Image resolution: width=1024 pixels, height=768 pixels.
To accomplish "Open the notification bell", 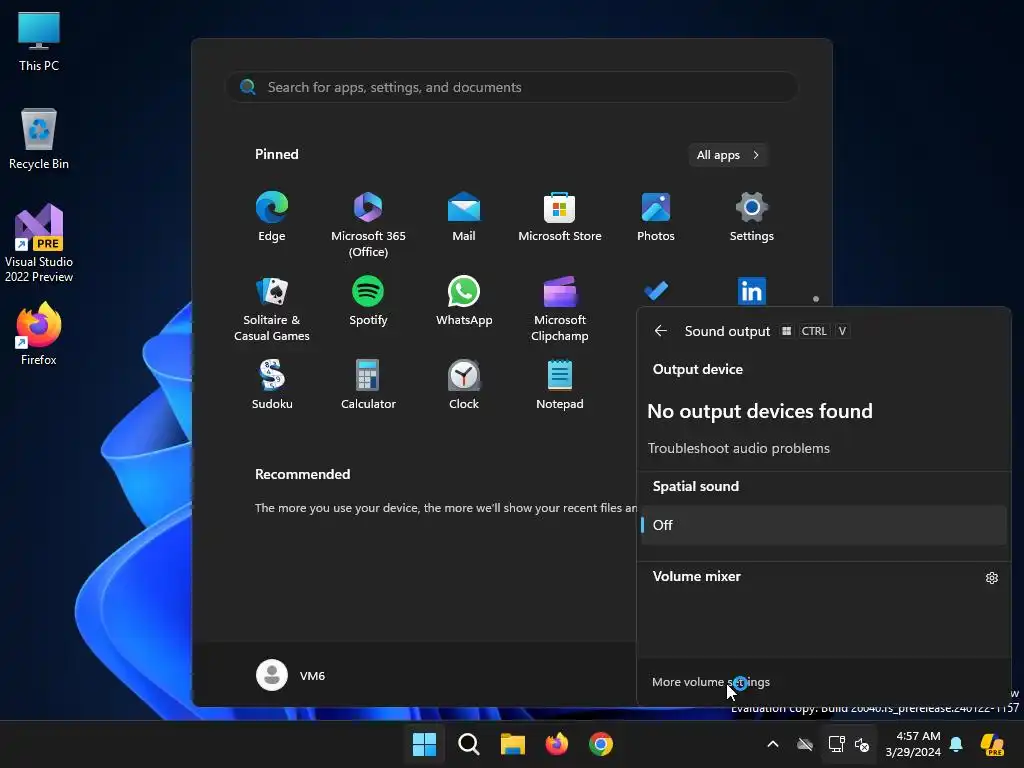I will [x=956, y=744].
